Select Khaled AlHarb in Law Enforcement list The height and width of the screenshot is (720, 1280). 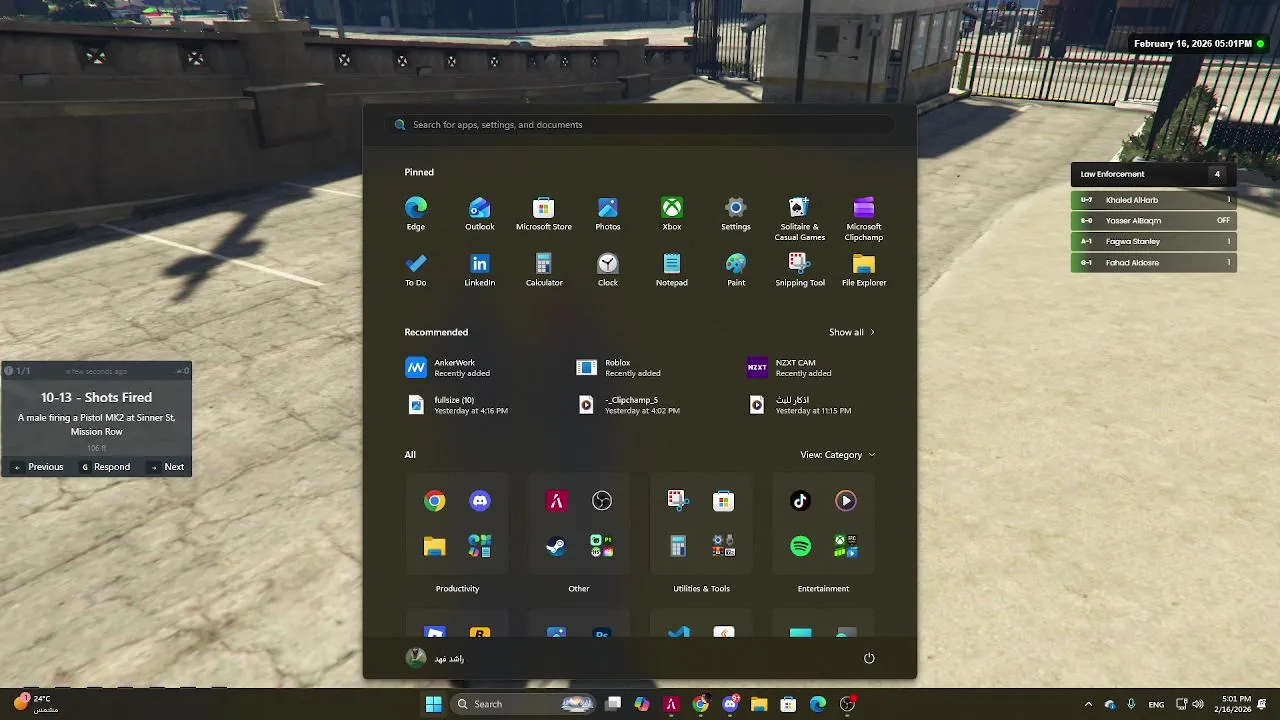pyautogui.click(x=1154, y=200)
